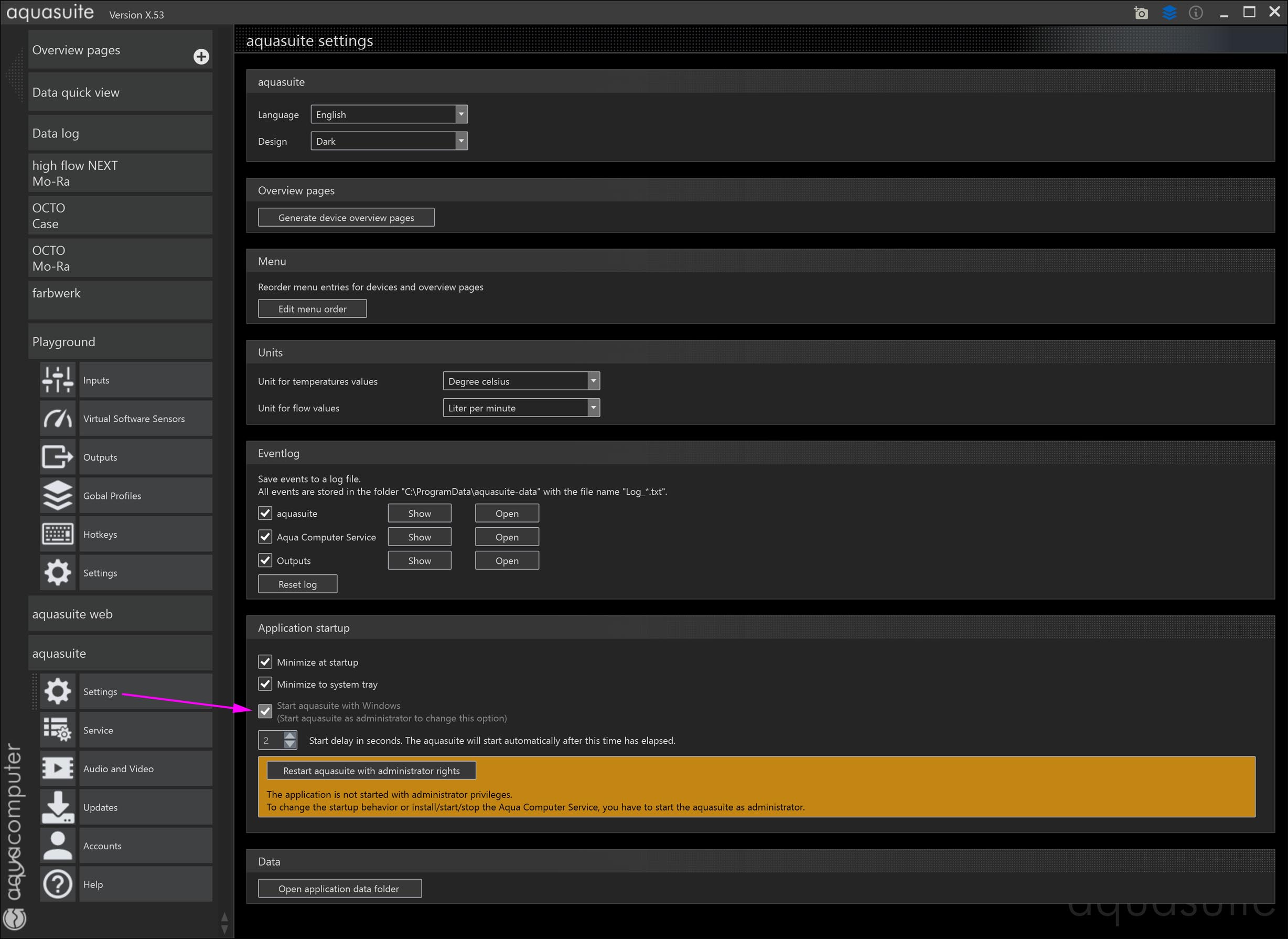Add overview page with plus icon

click(201, 56)
